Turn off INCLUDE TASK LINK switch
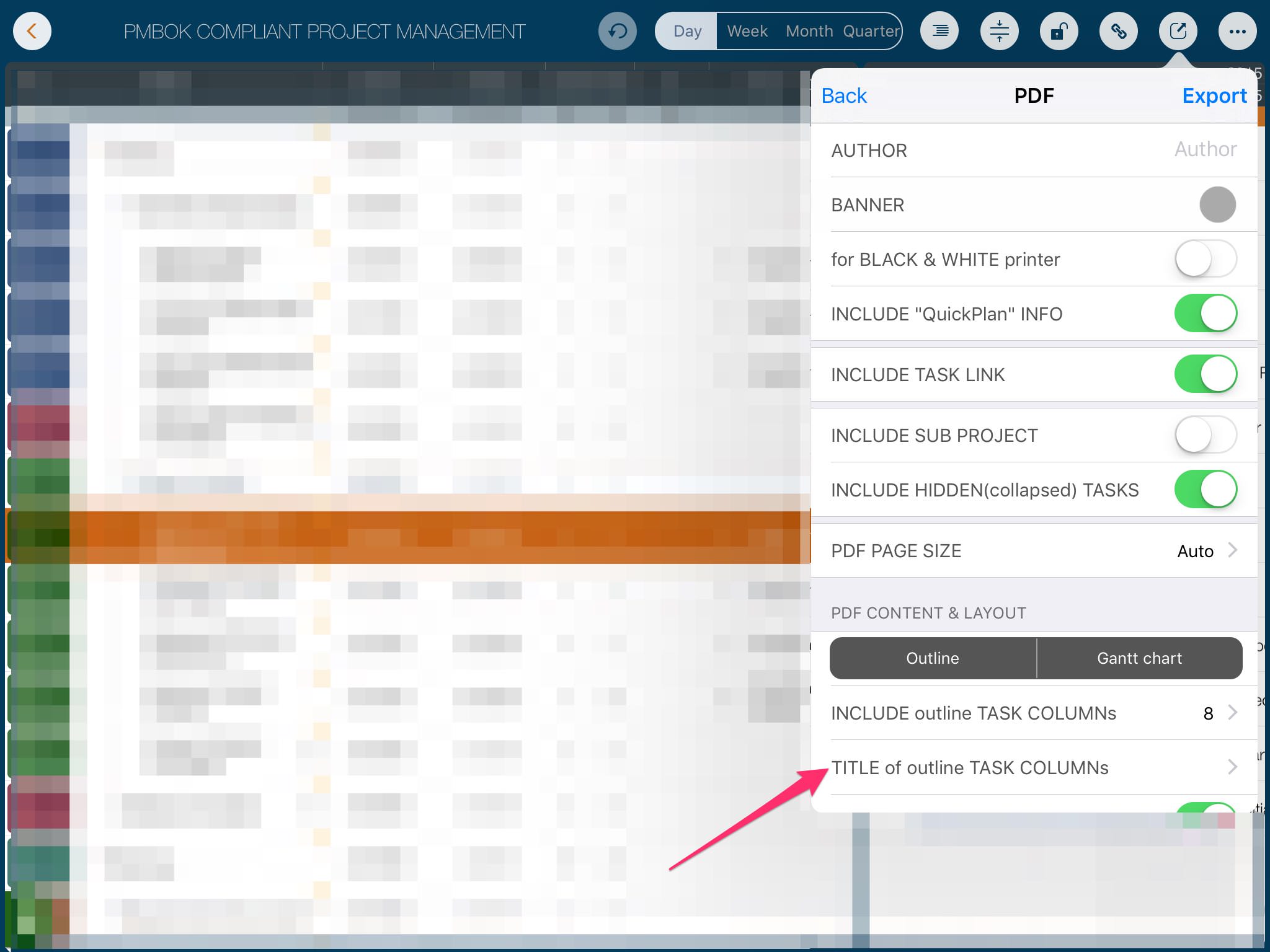Screen dimensions: 1270x952 tap(1205, 374)
